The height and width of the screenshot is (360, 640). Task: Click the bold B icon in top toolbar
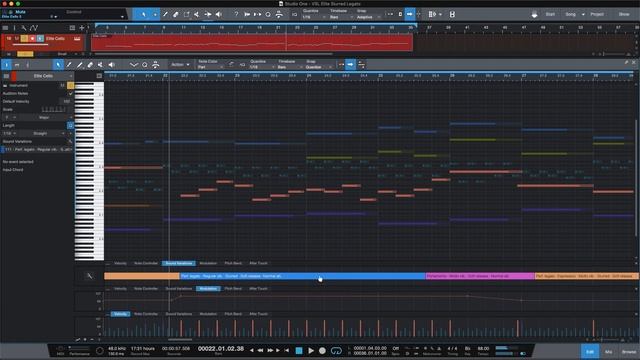[452, 14]
